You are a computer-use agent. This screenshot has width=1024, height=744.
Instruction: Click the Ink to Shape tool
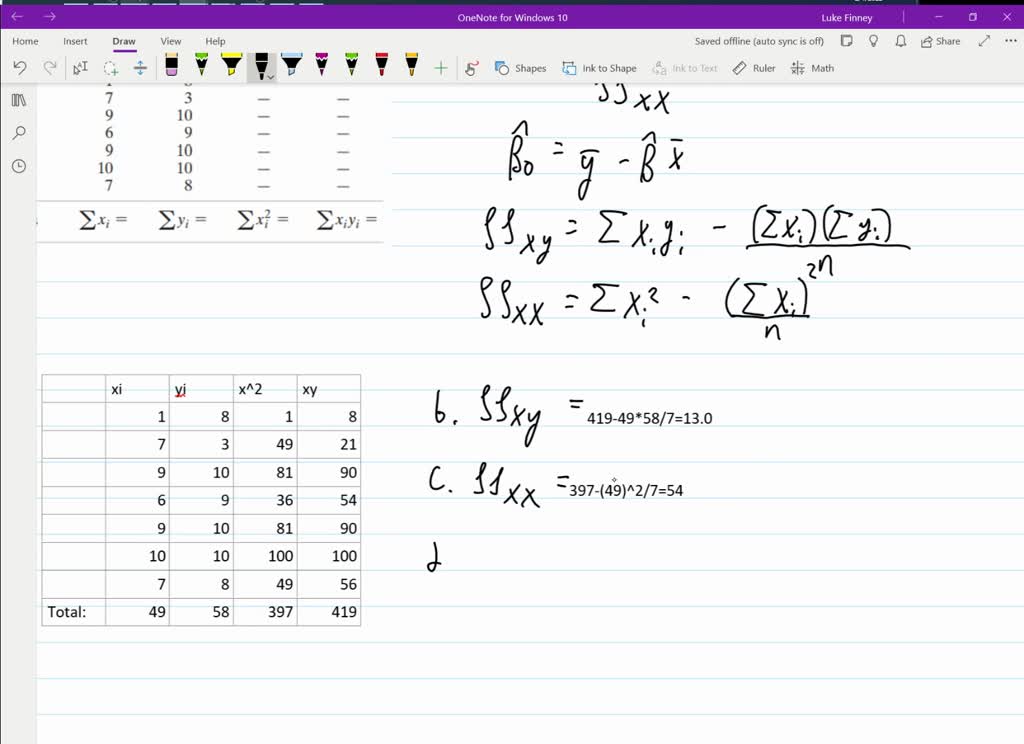click(599, 67)
